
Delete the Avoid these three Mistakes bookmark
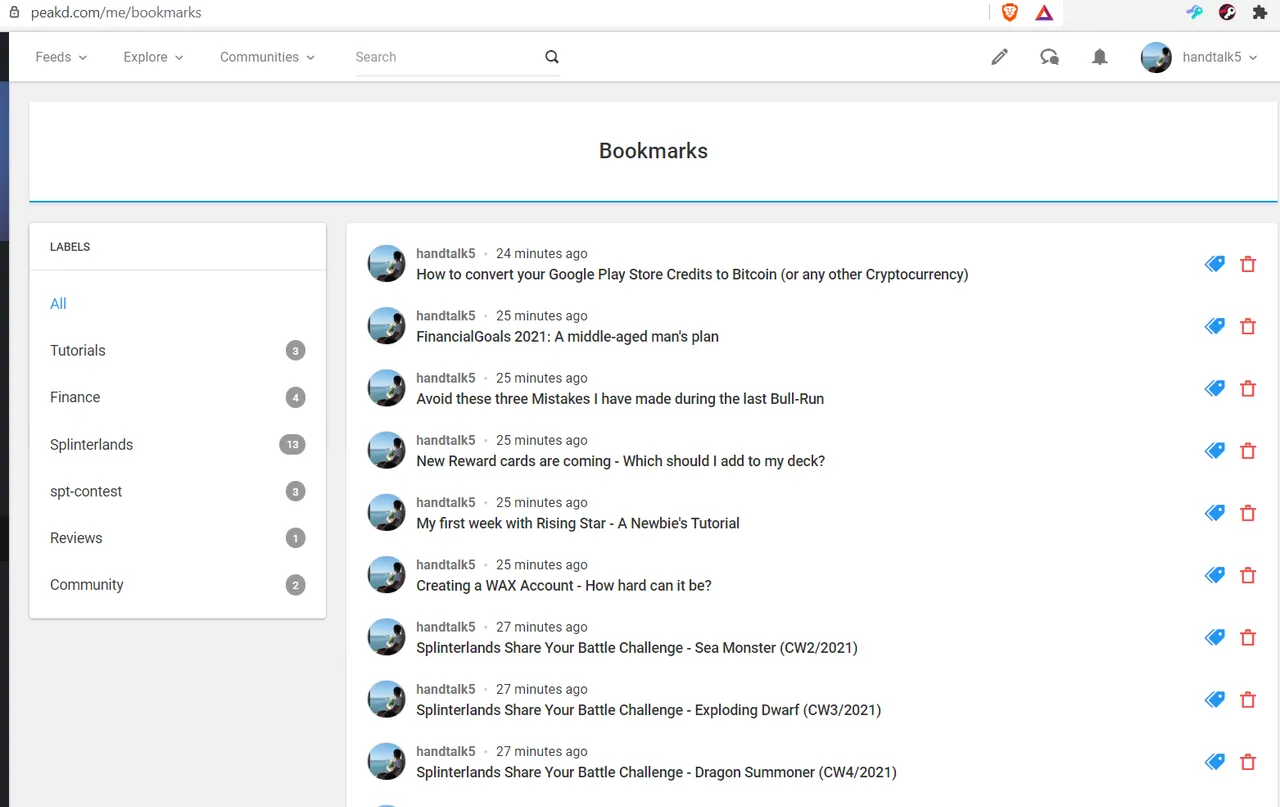(x=1248, y=388)
